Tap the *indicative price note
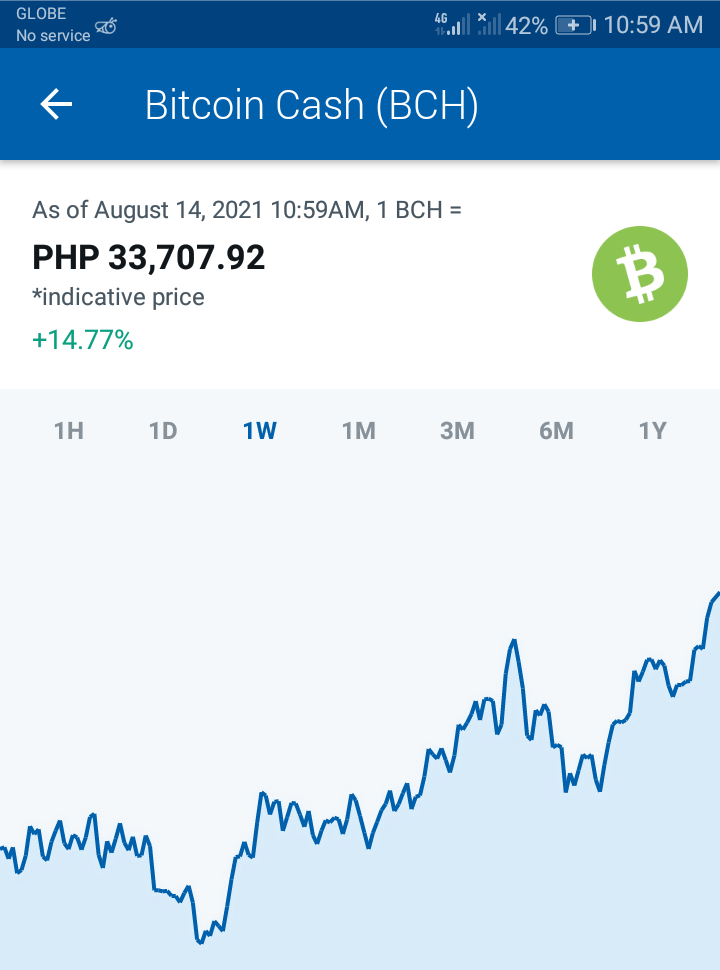 pos(118,298)
